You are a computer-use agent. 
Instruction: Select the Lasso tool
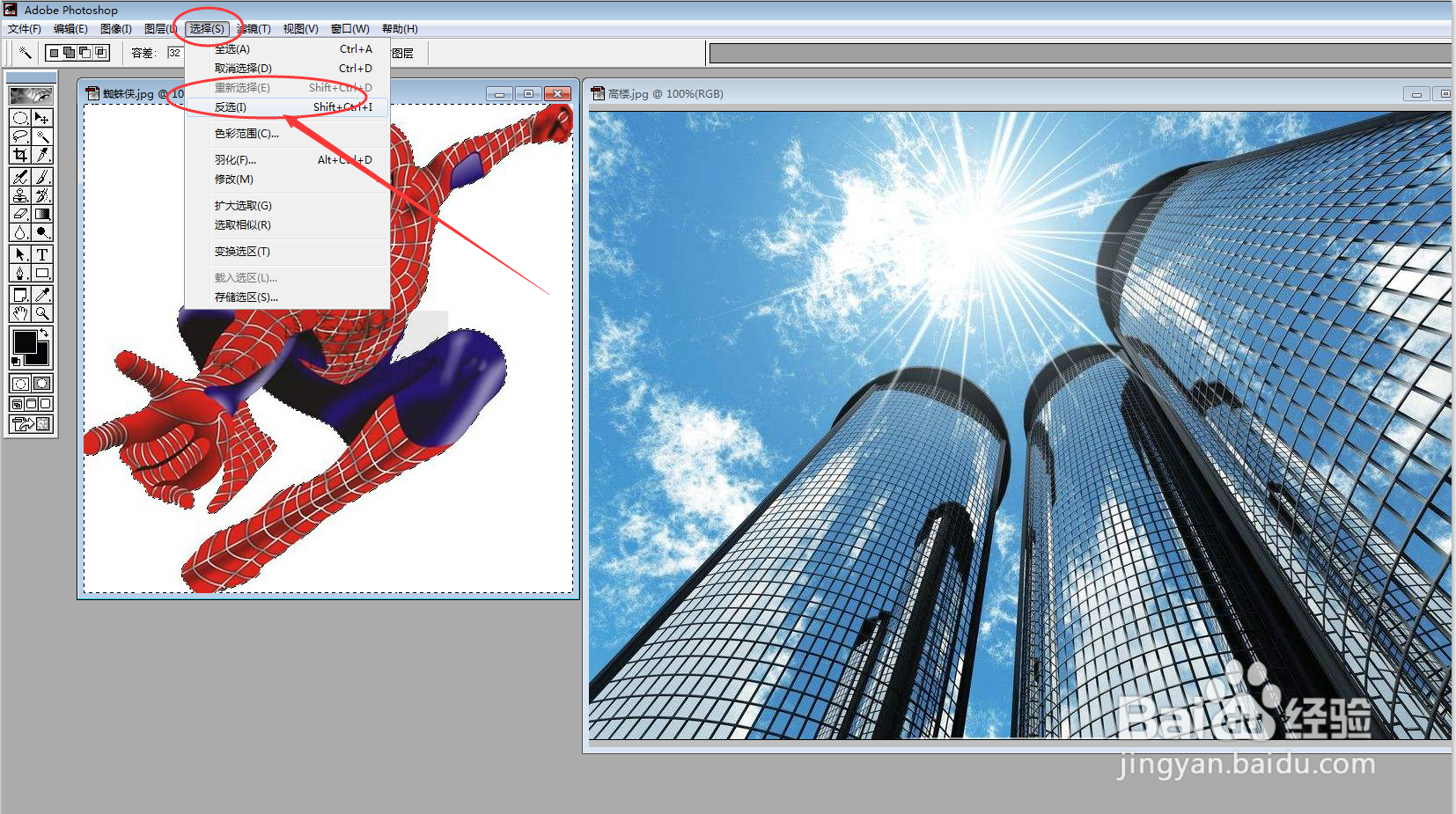tap(20, 136)
